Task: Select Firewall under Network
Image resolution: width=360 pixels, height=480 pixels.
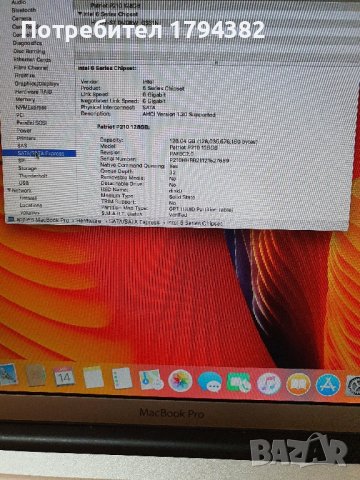Action: [x=28, y=198]
